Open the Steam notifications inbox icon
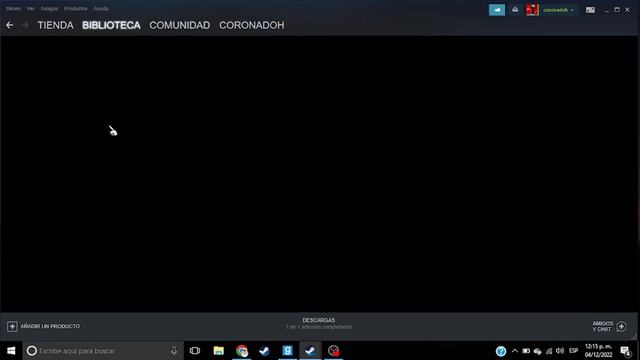This screenshot has width=640, height=360. [x=515, y=10]
